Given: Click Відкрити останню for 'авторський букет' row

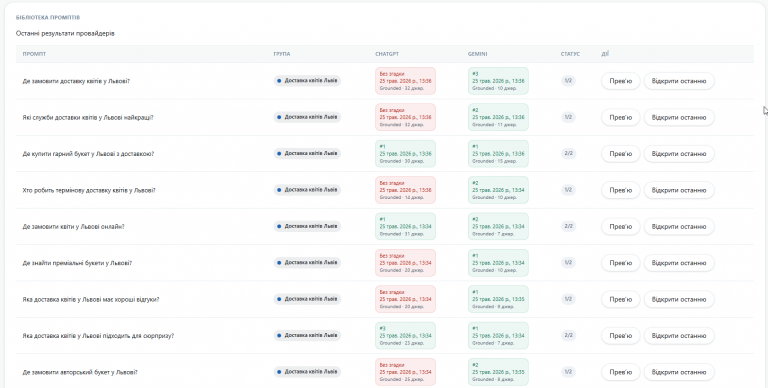Looking at the screenshot, I should pyautogui.click(x=679, y=372).
